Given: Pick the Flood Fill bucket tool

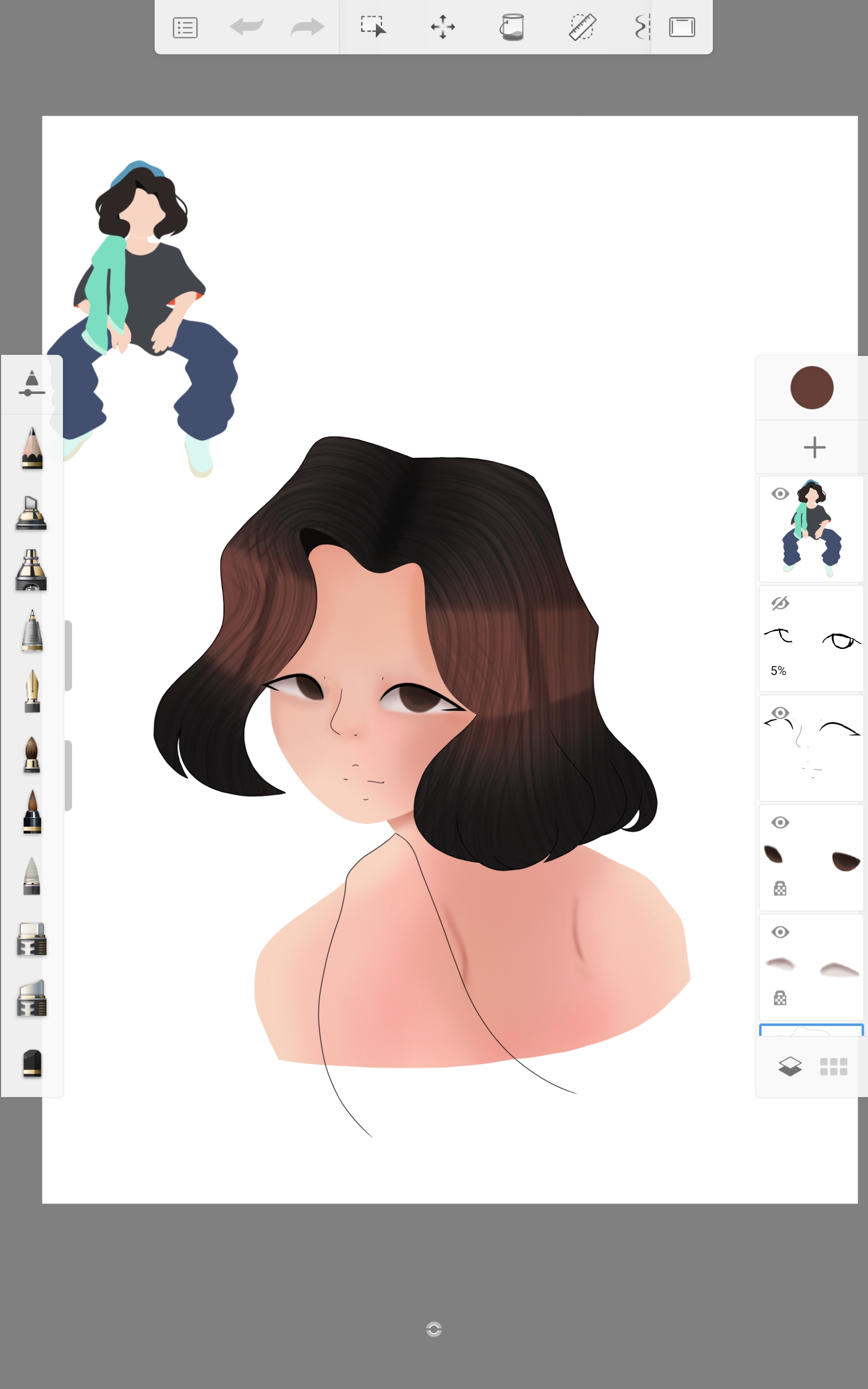Looking at the screenshot, I should point(512,27).
